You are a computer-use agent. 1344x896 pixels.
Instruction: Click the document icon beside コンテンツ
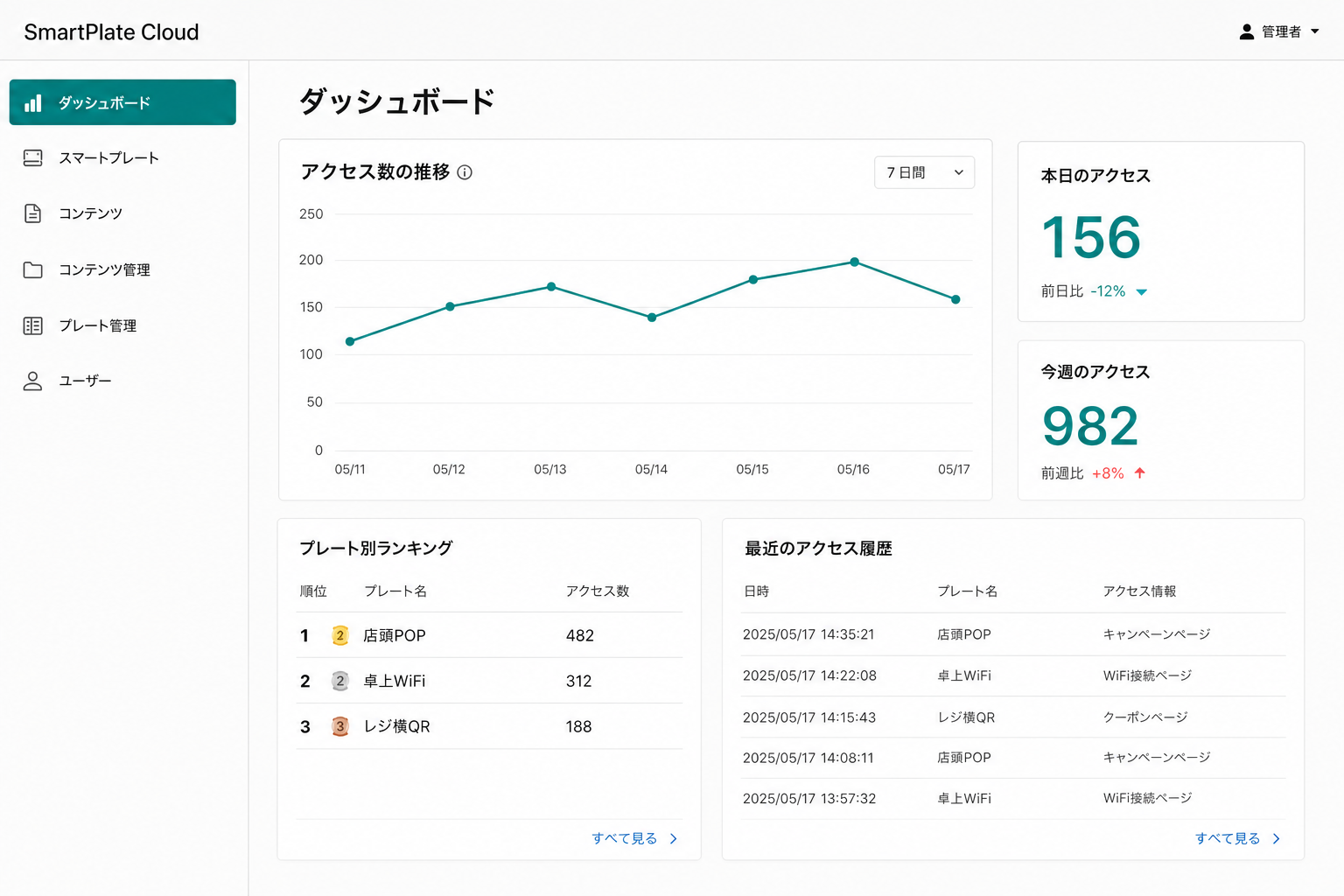[x=33, y=213]
